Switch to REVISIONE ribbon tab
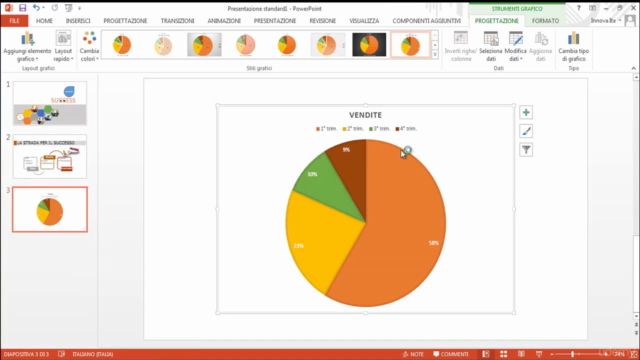This screenshot has height=360, width=640. click(x=322, y=20)
